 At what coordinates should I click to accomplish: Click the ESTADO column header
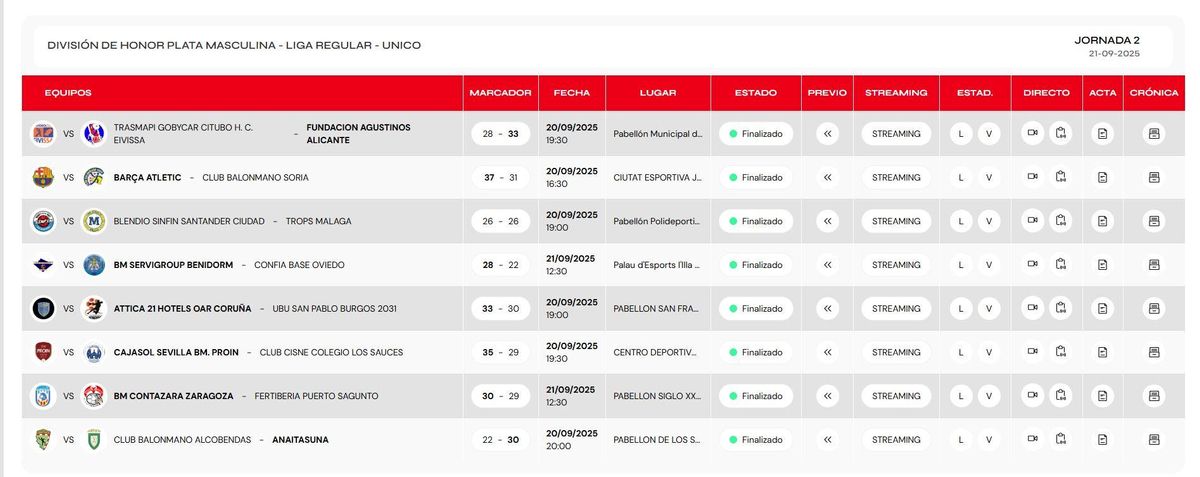[755, 93]
